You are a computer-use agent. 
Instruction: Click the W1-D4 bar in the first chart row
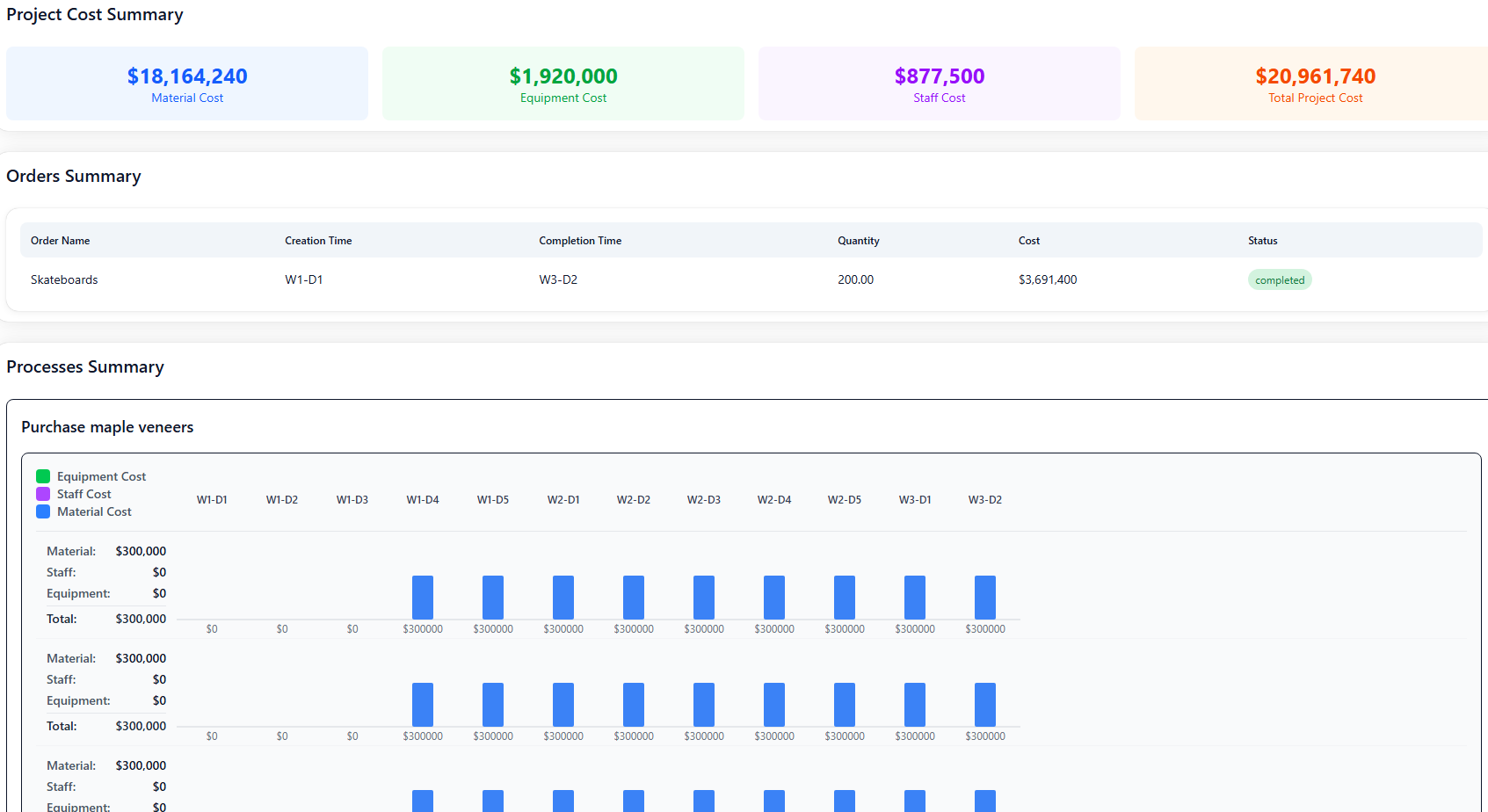tap(423, 598)
